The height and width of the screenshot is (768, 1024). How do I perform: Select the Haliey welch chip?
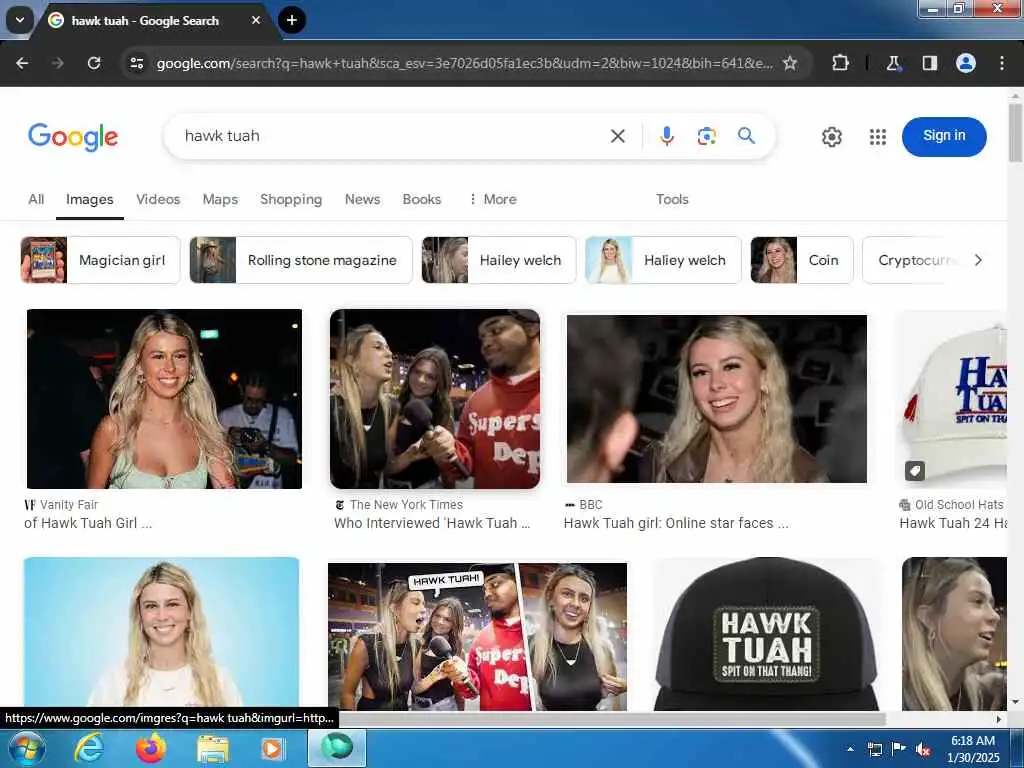click(x=664, y=260)
